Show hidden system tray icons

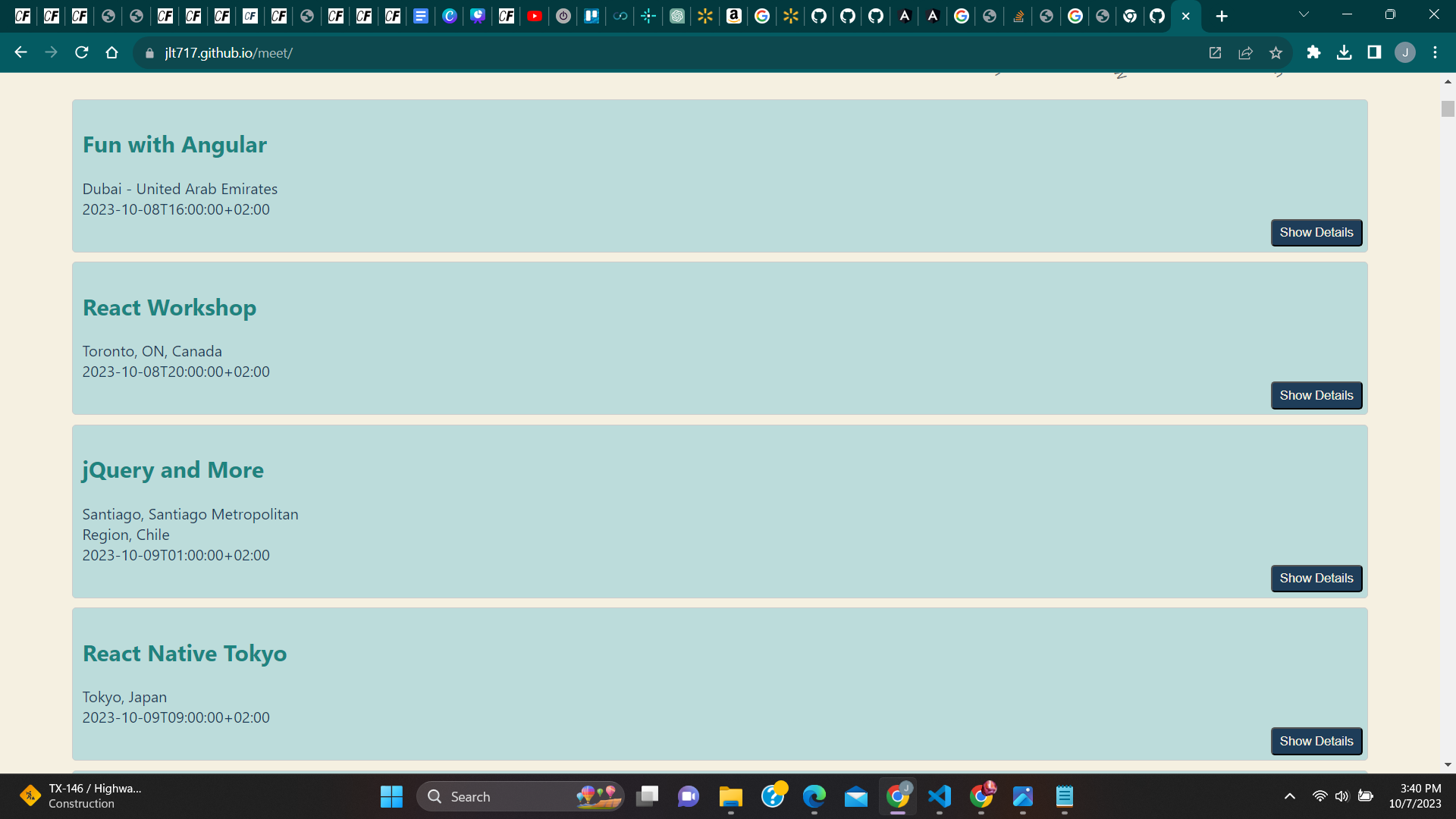click(1289, 796)
